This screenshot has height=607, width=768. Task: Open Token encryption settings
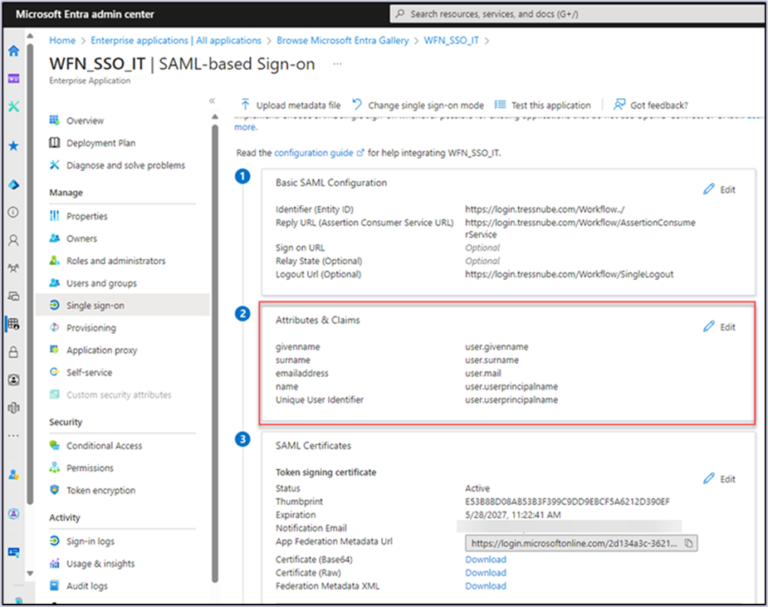tap(100, 490)
